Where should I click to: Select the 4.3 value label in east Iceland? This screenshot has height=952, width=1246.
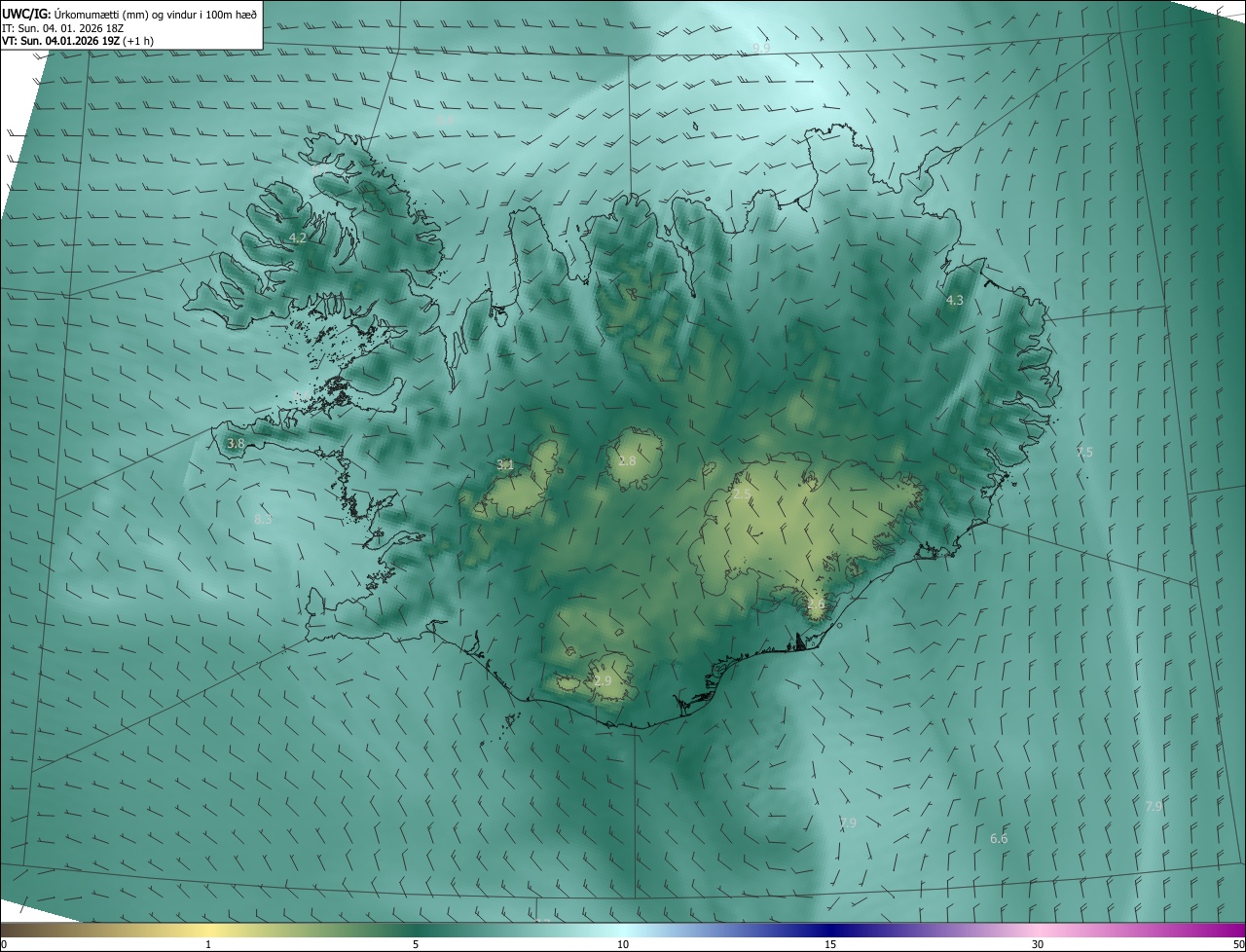point(955,301)
